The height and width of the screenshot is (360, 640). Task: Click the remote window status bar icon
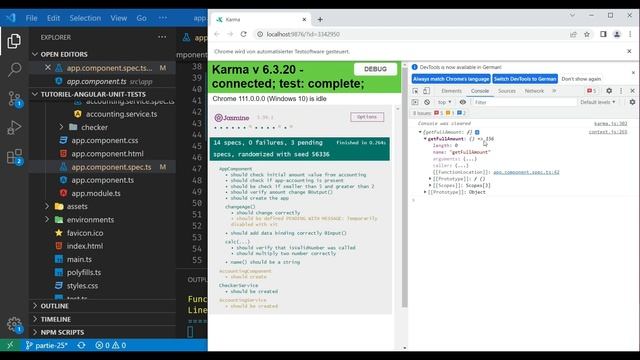pyautogui.click(x=10, y=345)
